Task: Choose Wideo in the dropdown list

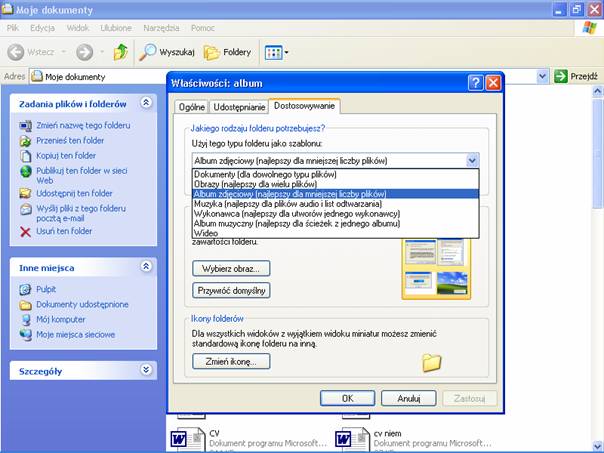Action: (208, 233)
